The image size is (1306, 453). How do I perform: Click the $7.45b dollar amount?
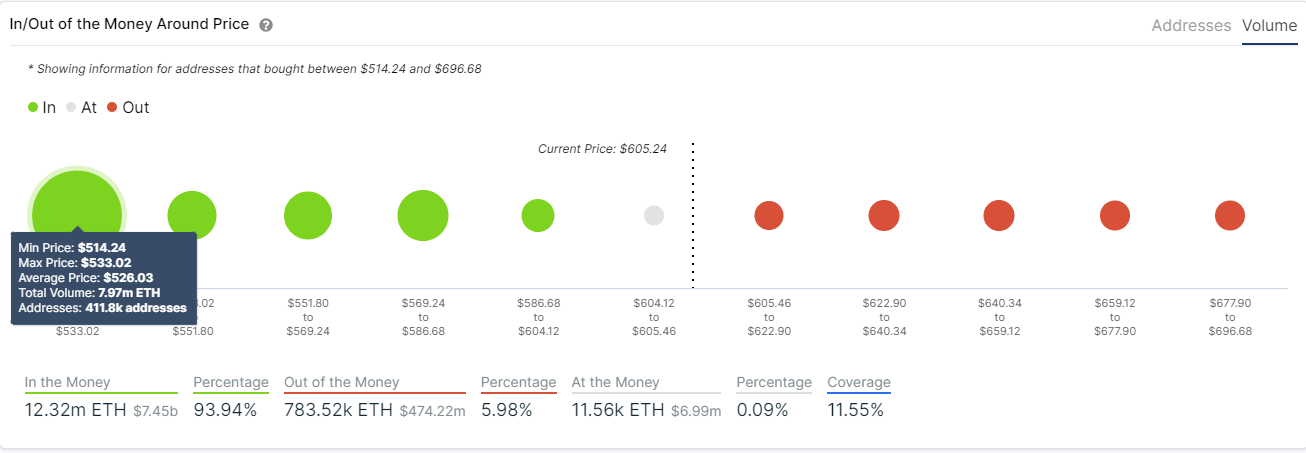(x=155, y=411)
